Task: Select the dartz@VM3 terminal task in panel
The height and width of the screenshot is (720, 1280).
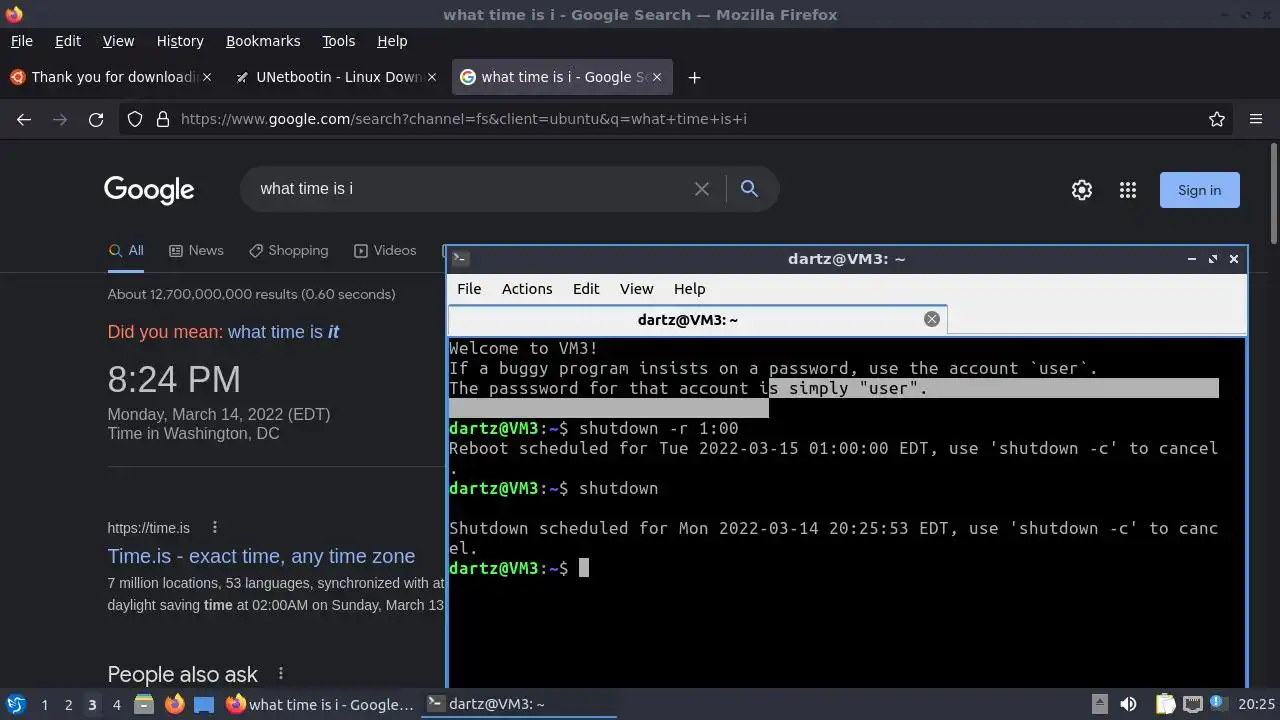Action: click(x=518, y=704)
